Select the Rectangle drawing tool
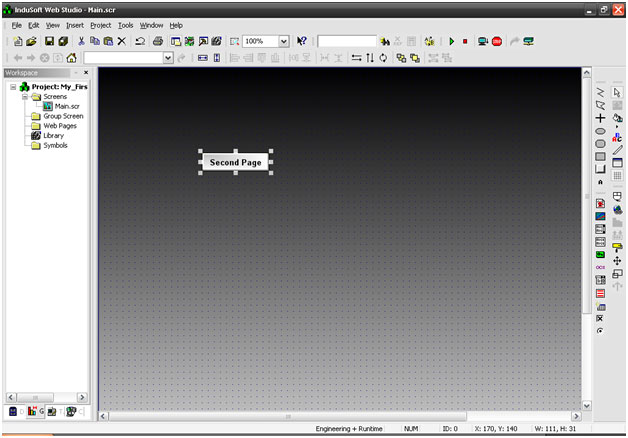 (x=600, y=157)
